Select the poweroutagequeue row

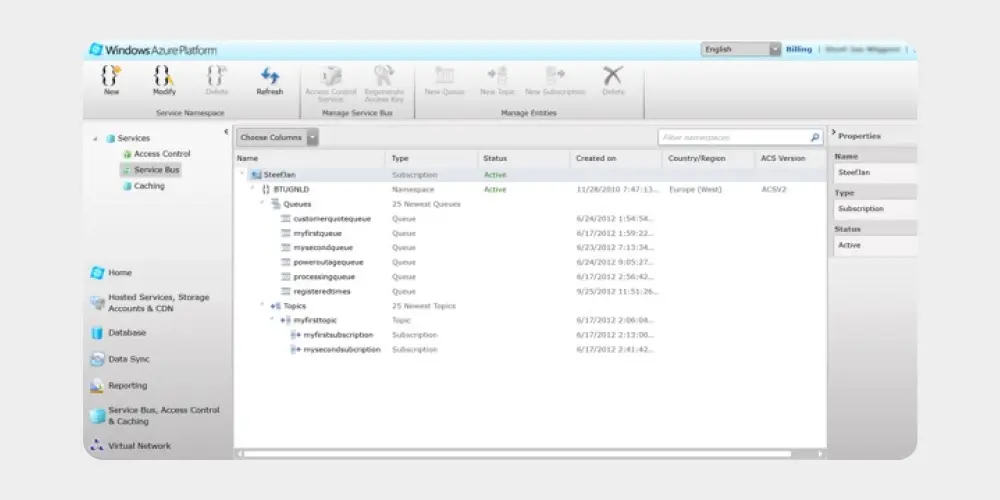click(x=529, y=262)
